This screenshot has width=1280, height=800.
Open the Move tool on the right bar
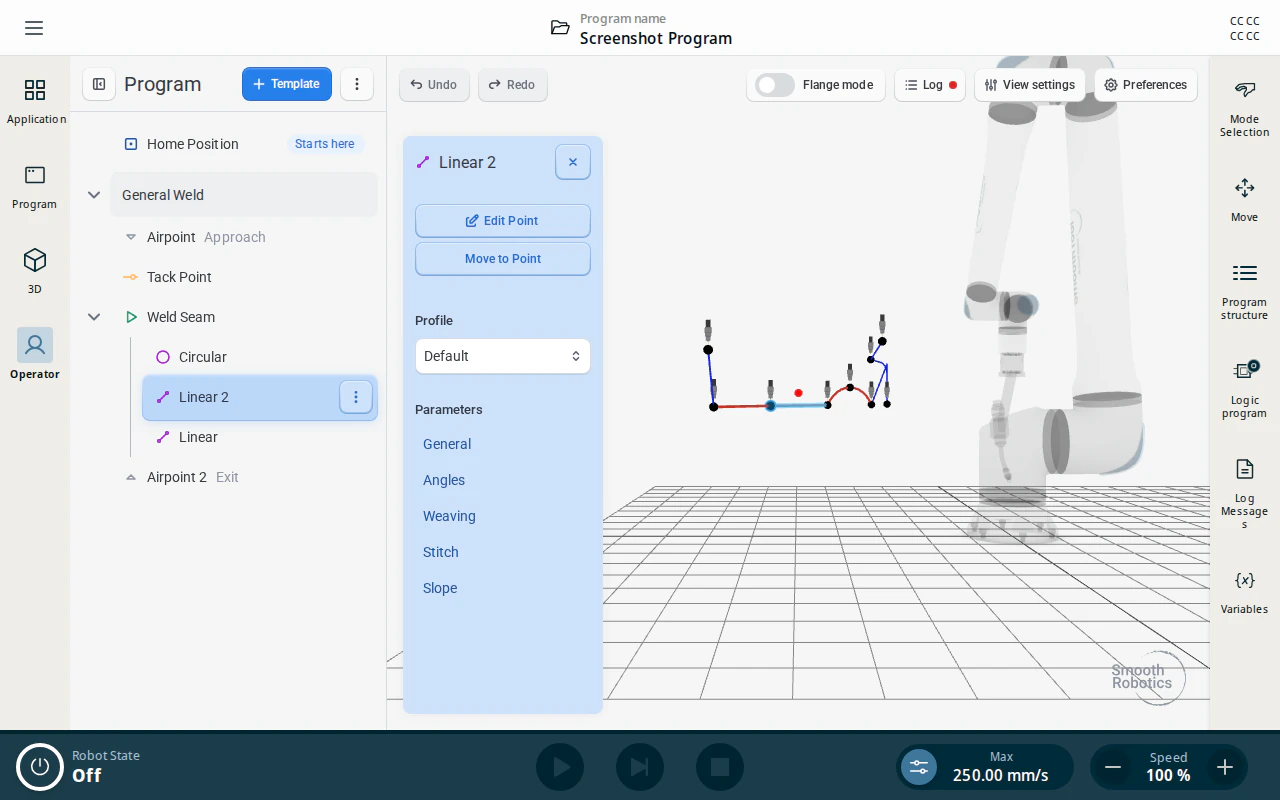(1244, 199)
